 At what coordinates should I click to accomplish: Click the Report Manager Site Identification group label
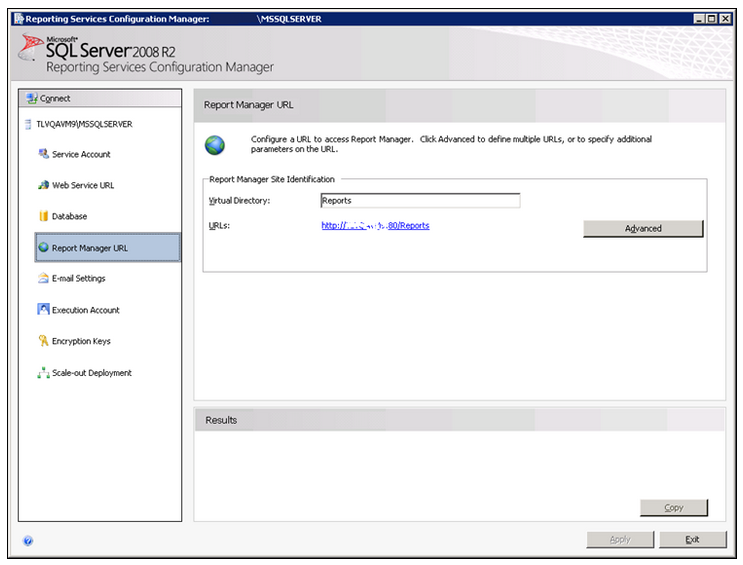pyautogui.click(x=272, y=179)
